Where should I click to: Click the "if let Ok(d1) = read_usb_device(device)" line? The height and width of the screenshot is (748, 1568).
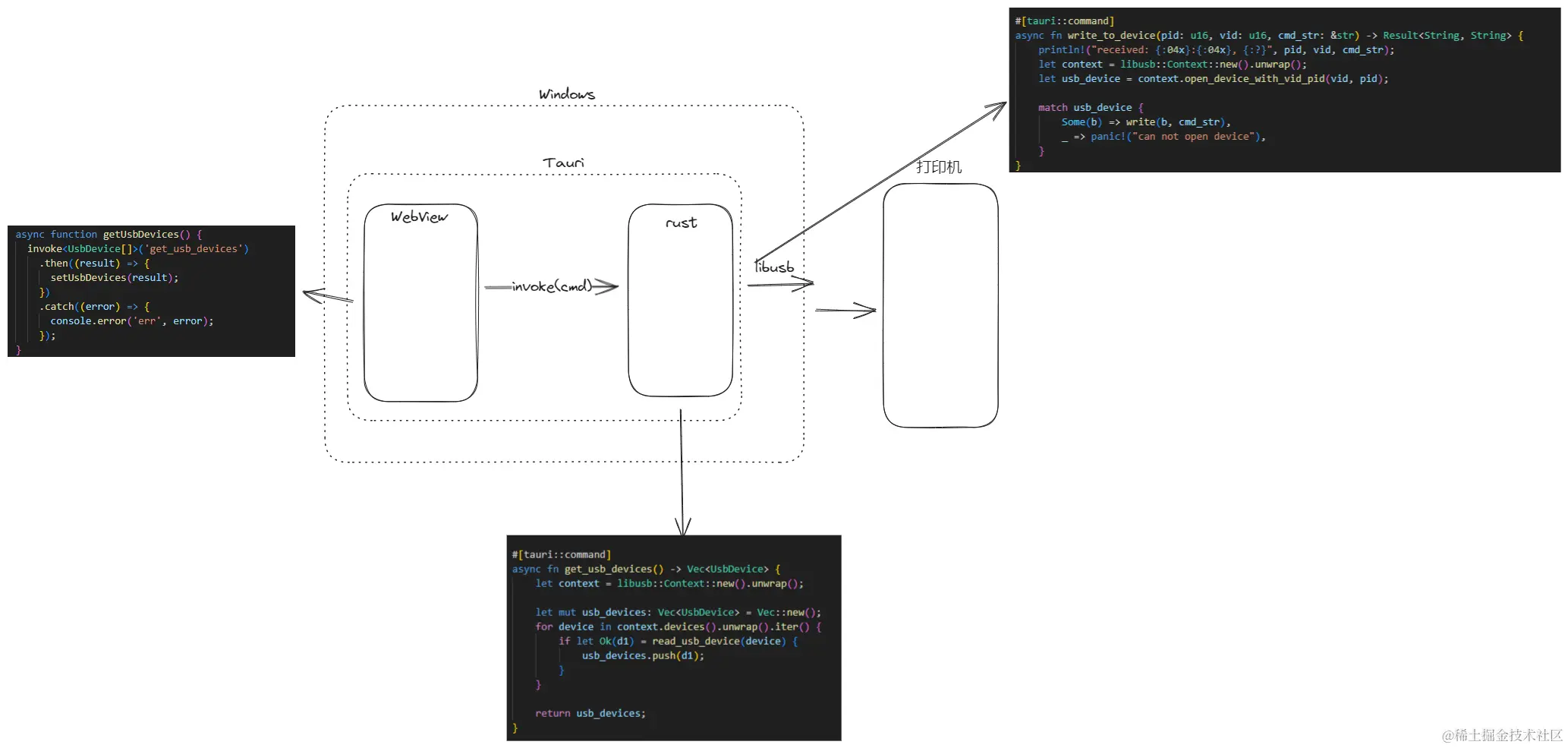[679, 642]
